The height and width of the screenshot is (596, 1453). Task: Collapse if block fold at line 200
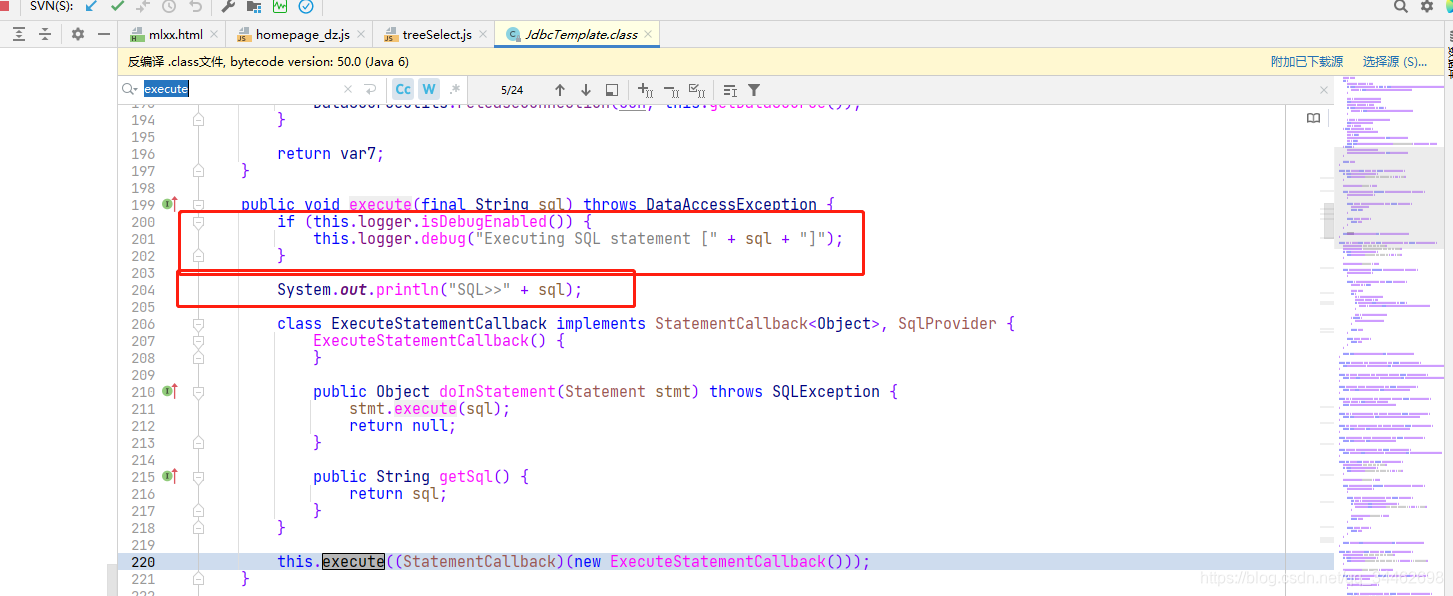[198, 222]
